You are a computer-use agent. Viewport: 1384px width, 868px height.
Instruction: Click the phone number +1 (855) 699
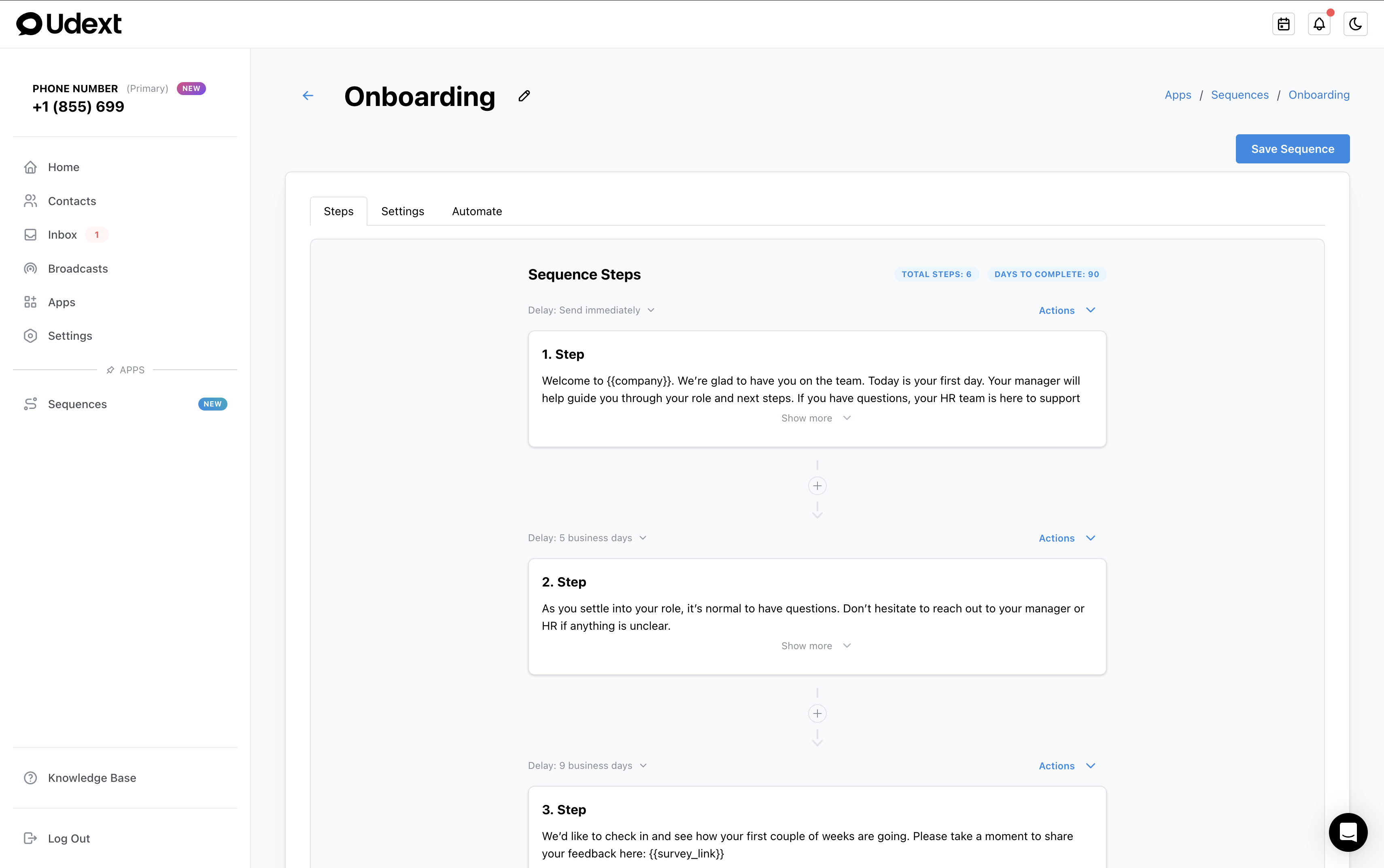78,107
